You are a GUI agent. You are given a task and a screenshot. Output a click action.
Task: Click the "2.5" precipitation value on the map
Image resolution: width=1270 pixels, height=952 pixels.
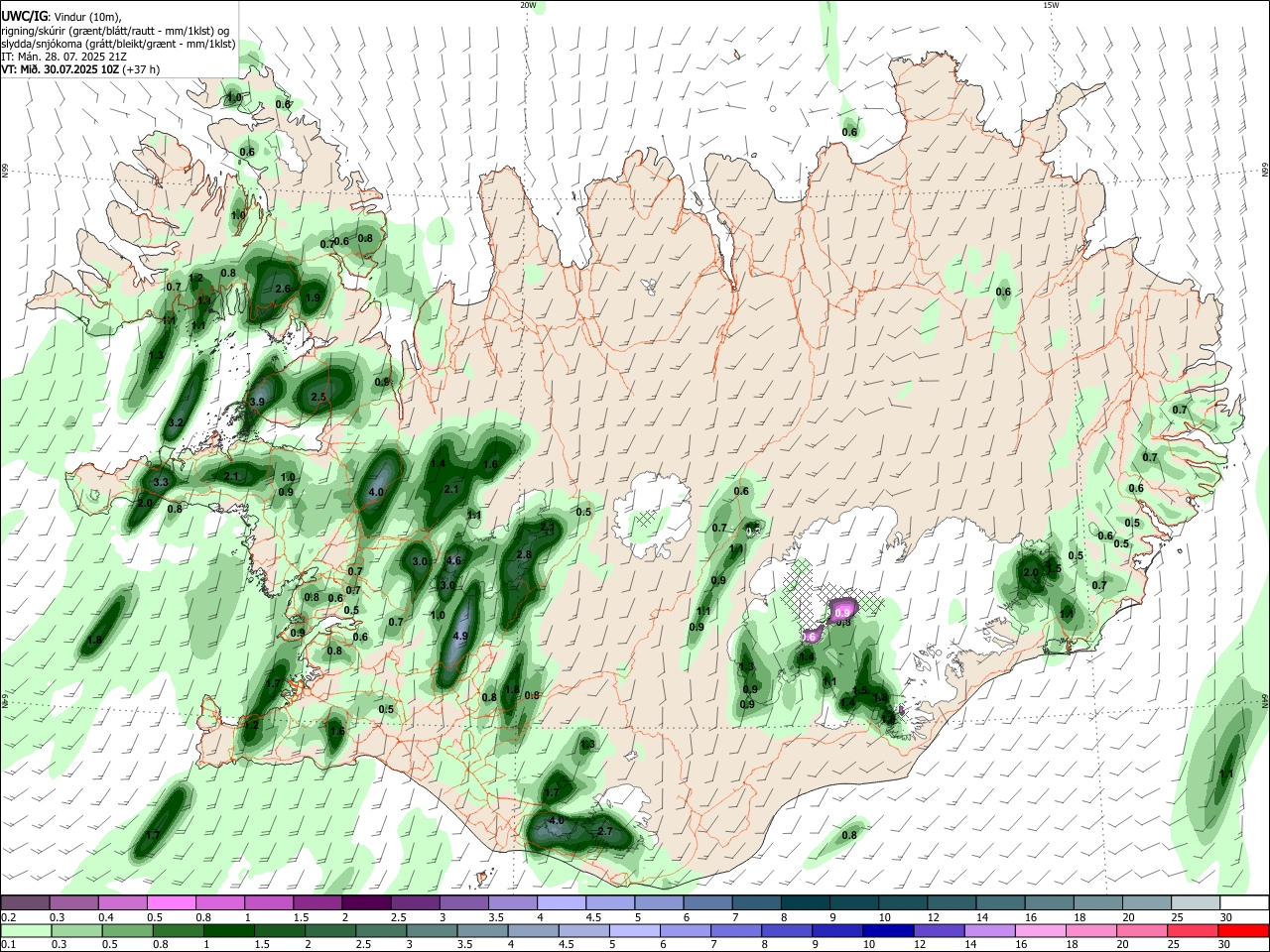coord(318,397)
